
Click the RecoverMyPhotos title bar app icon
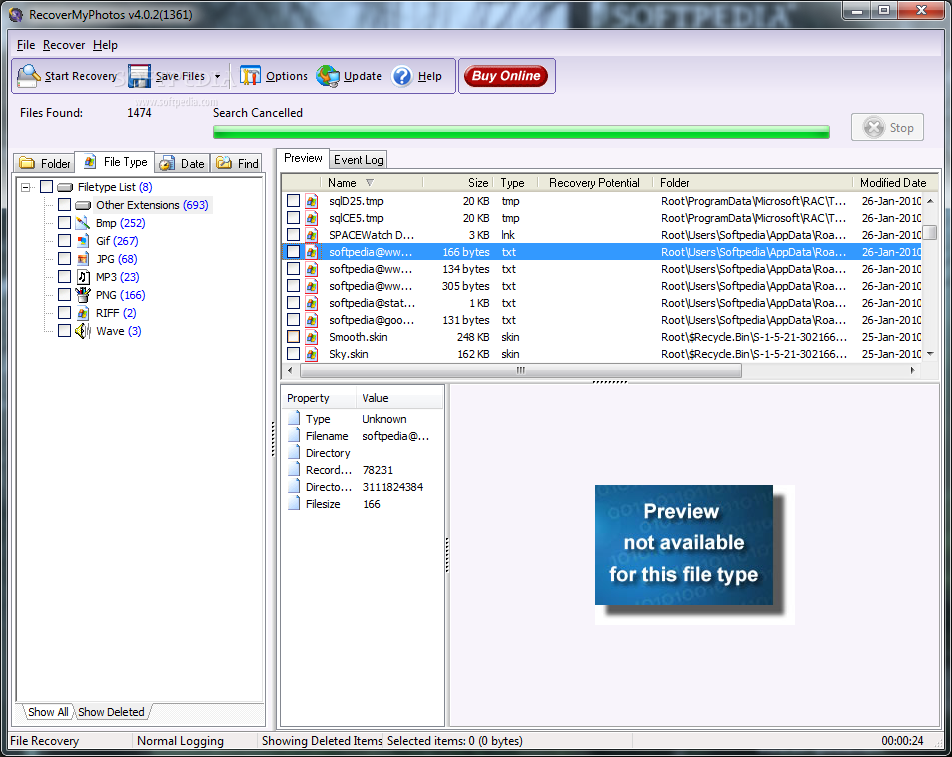pos(16,15)
